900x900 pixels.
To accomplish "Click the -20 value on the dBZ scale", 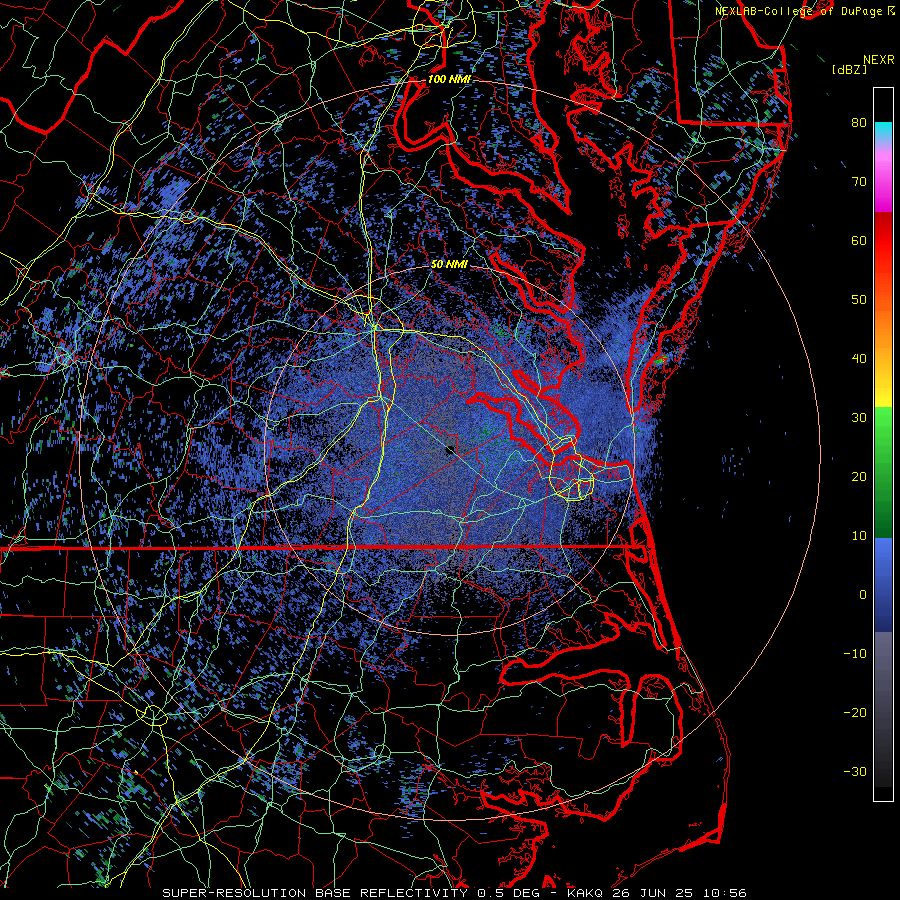I will (x=855, y=712).
